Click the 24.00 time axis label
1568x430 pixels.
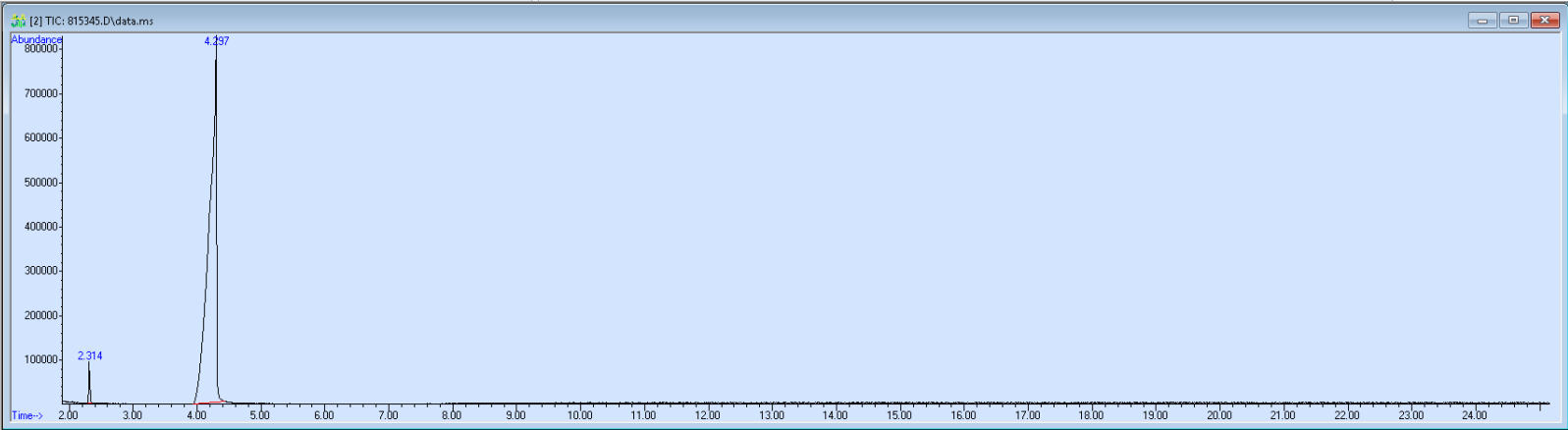point(1475,415)
